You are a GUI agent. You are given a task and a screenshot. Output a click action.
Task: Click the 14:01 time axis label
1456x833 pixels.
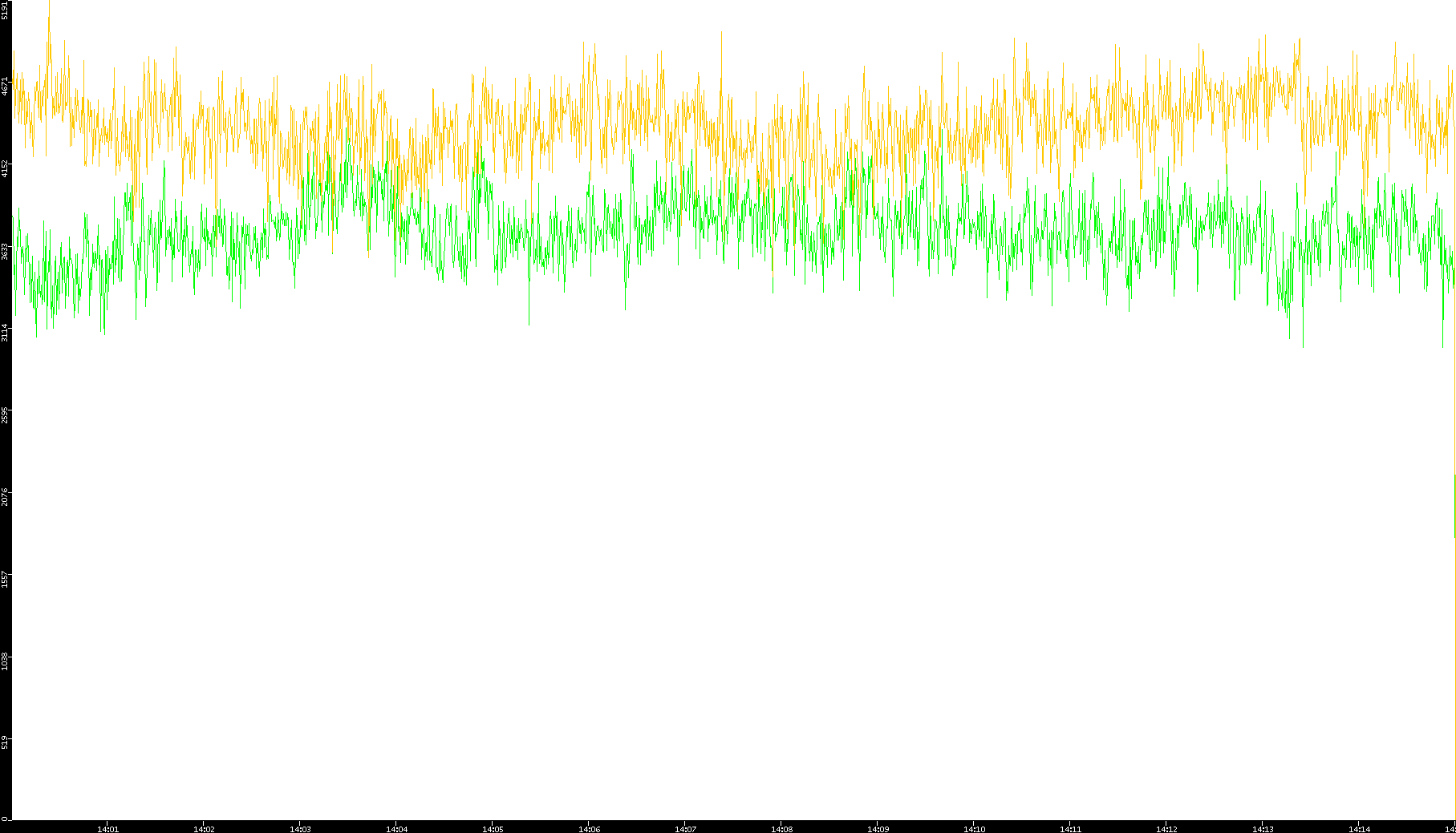coord(107,829)
